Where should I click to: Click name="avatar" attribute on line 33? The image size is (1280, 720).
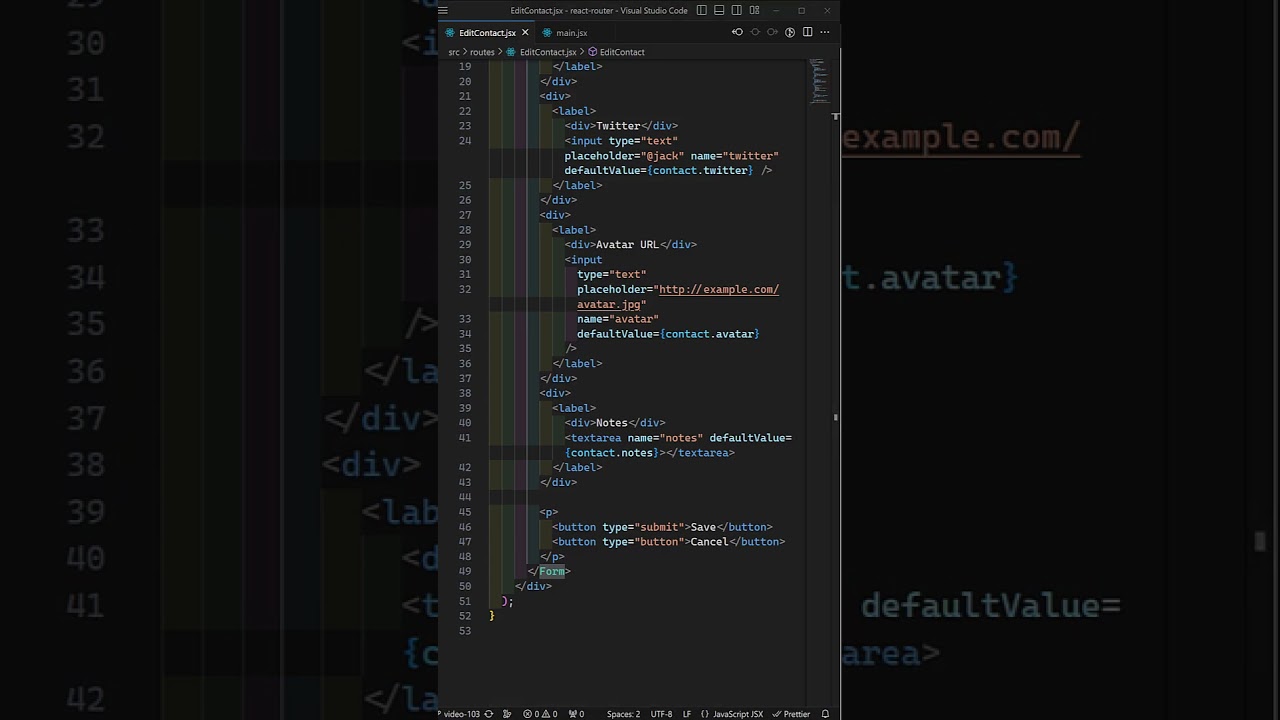coord(618,319)
